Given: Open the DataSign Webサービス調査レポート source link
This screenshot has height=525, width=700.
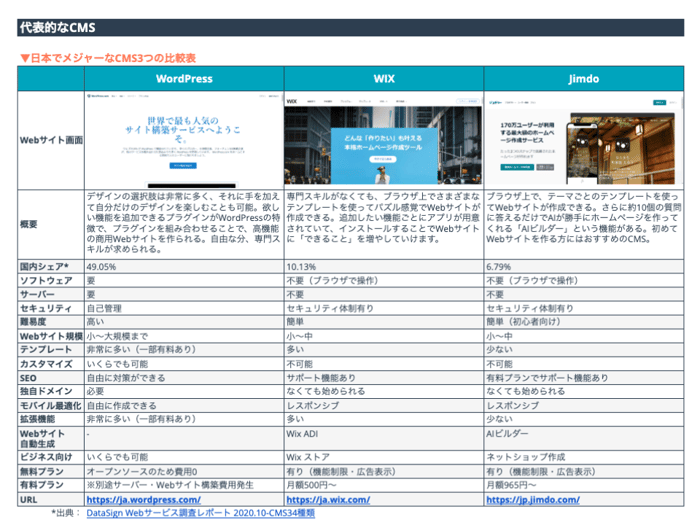Looking at the screenshot, I should point(200,513).
